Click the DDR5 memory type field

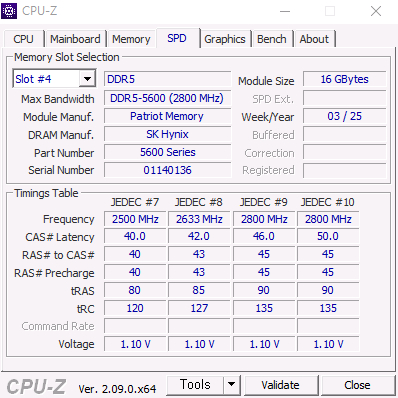pyautogui.click(x=167, y=79)
